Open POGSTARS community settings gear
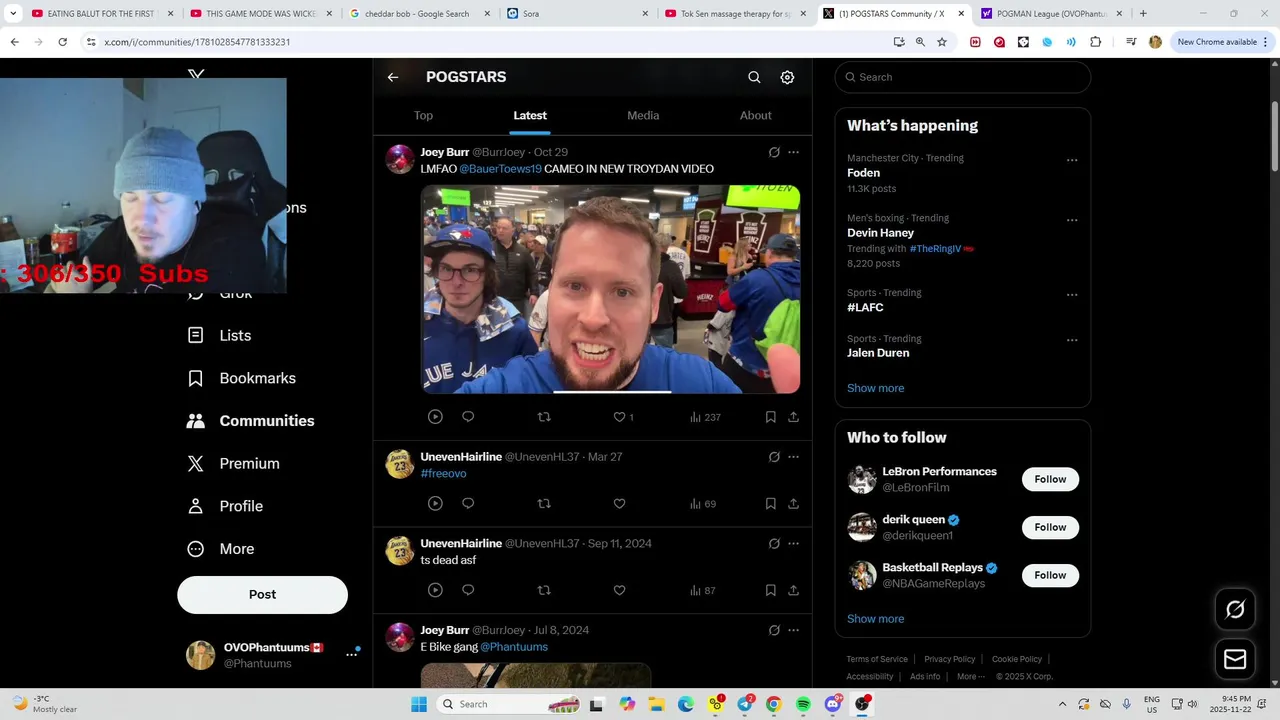 [x=787, y=77]
